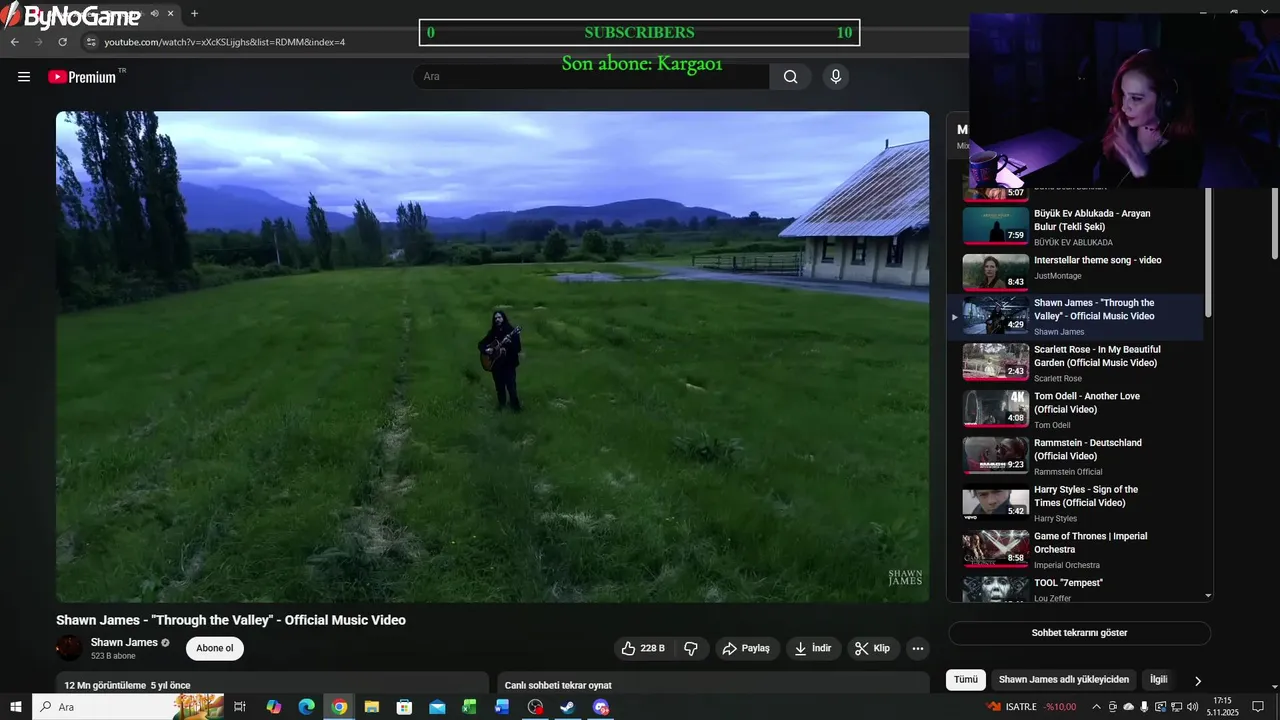Share the video via Paylaş button
The height and width of the screenshot is (720, 1280).
coord(746,648)
